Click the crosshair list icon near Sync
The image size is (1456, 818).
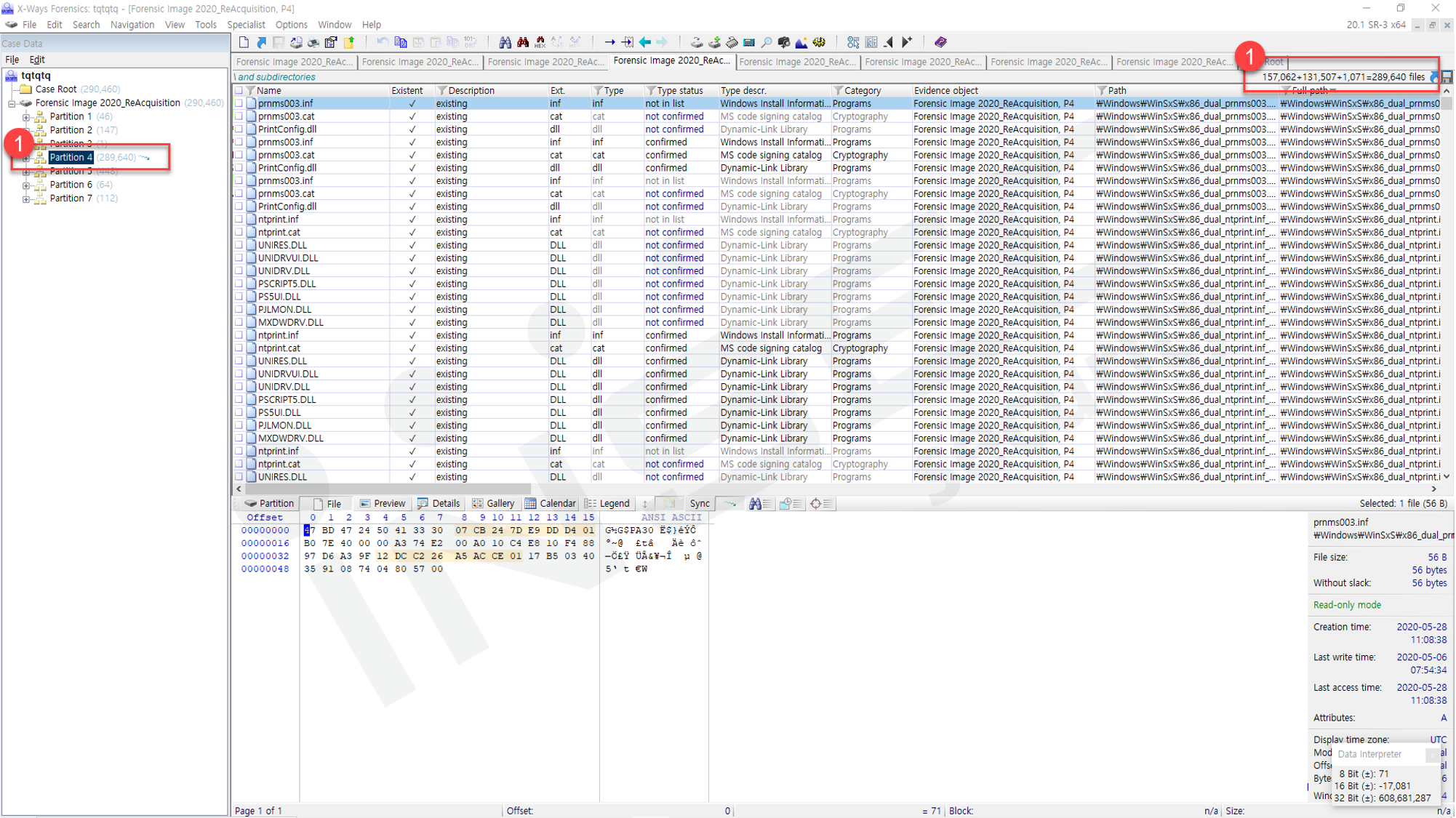point(820,503)
